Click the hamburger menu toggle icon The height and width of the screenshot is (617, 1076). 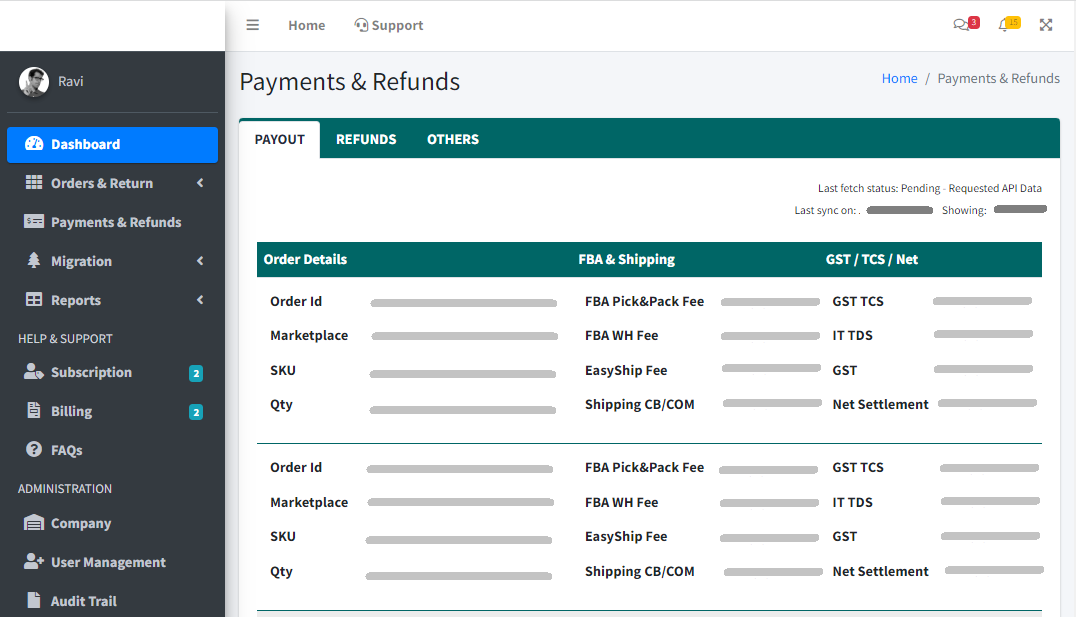pos(253,25)
